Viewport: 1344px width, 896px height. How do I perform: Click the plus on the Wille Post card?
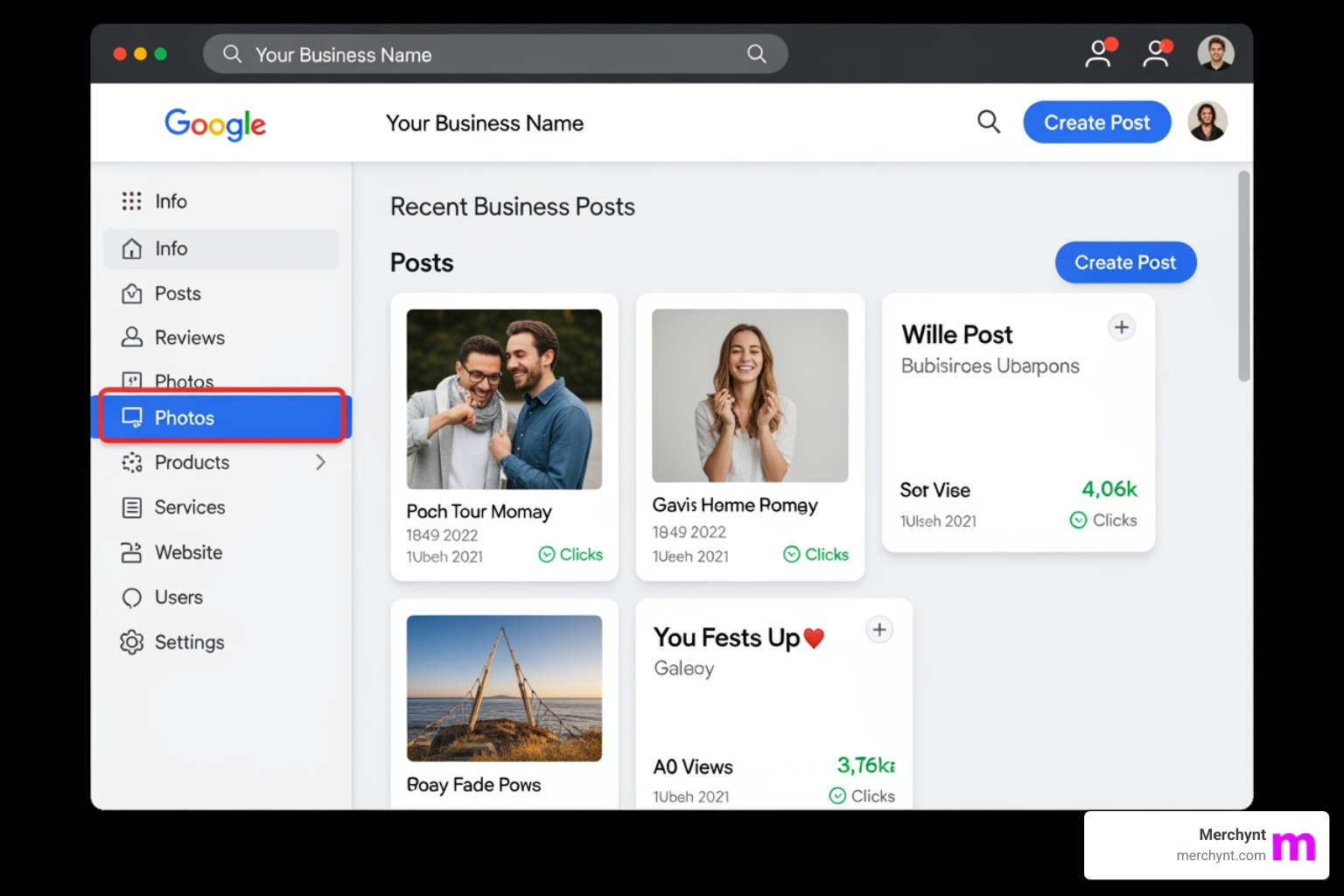(x=1122, y=327)
